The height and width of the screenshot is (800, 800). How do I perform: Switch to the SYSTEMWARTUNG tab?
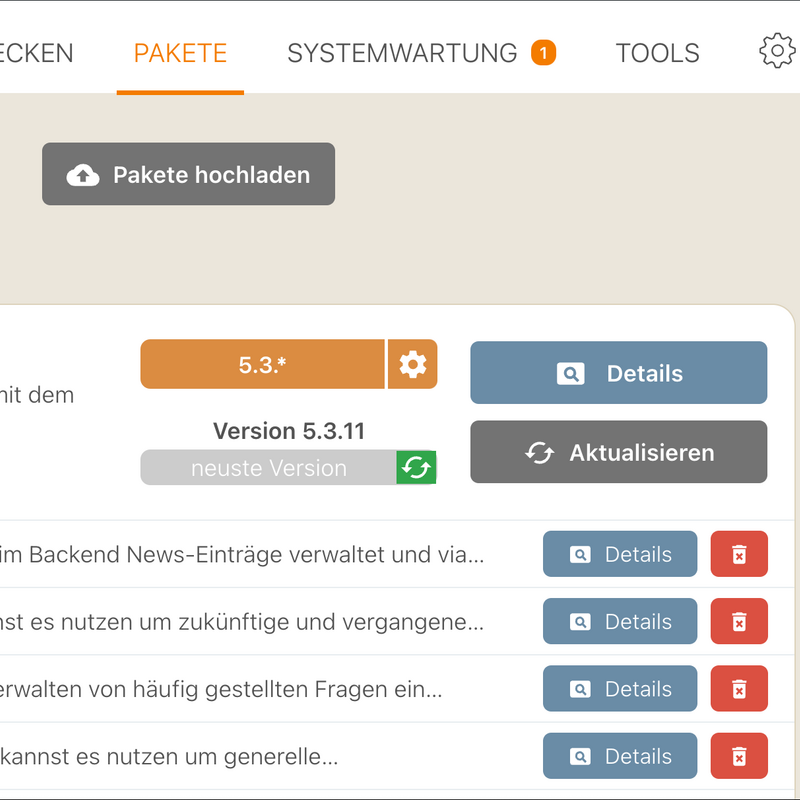(x=402, y=53)
